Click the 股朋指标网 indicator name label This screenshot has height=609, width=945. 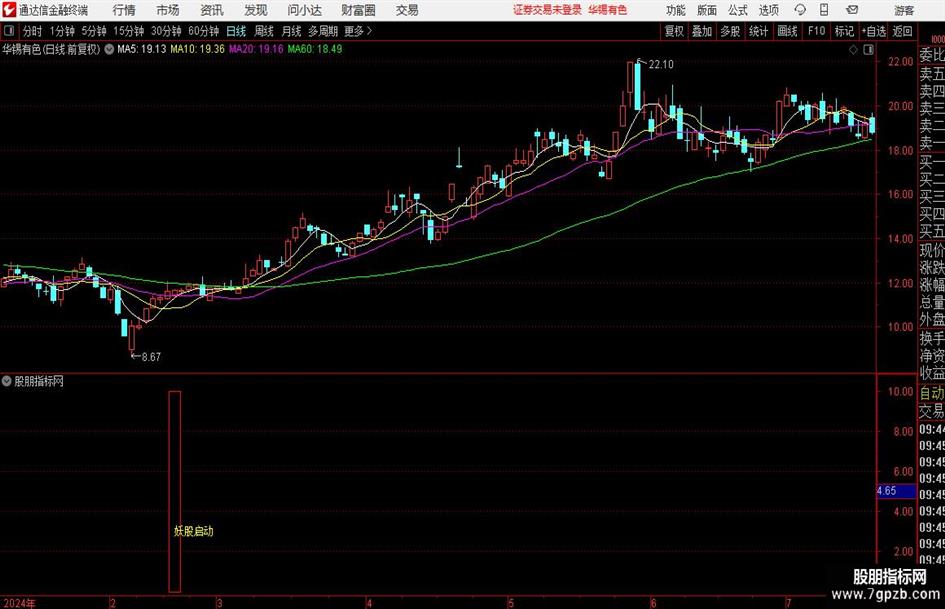point(39,381)
